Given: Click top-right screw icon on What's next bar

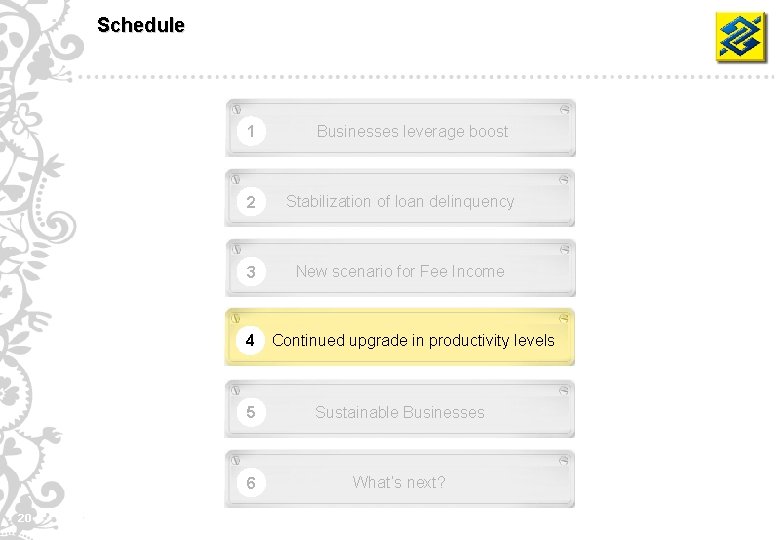Looking at the screenshot, I should pos(565,459).
